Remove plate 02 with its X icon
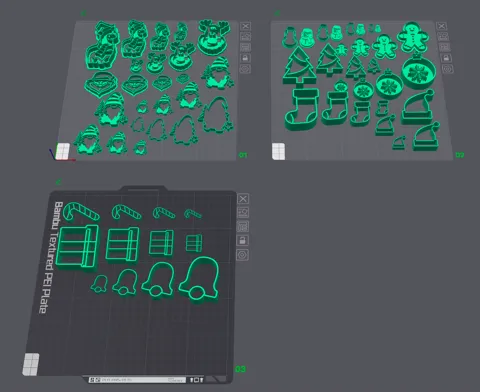 click(442, 26)
